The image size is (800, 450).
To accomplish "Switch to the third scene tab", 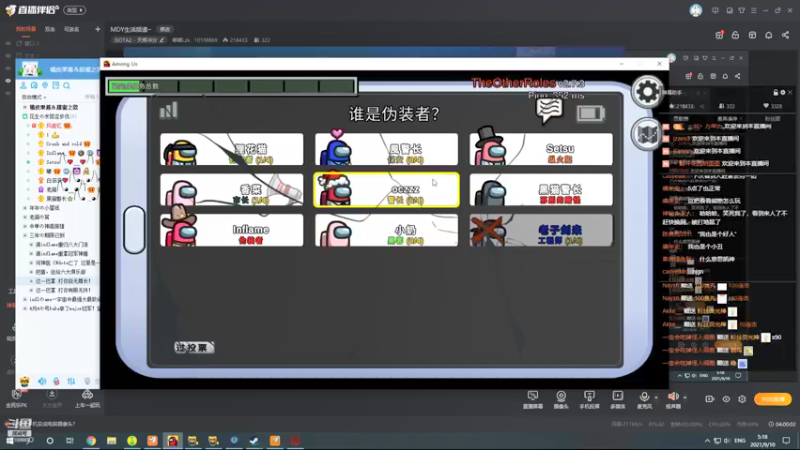I will point(71,30).
